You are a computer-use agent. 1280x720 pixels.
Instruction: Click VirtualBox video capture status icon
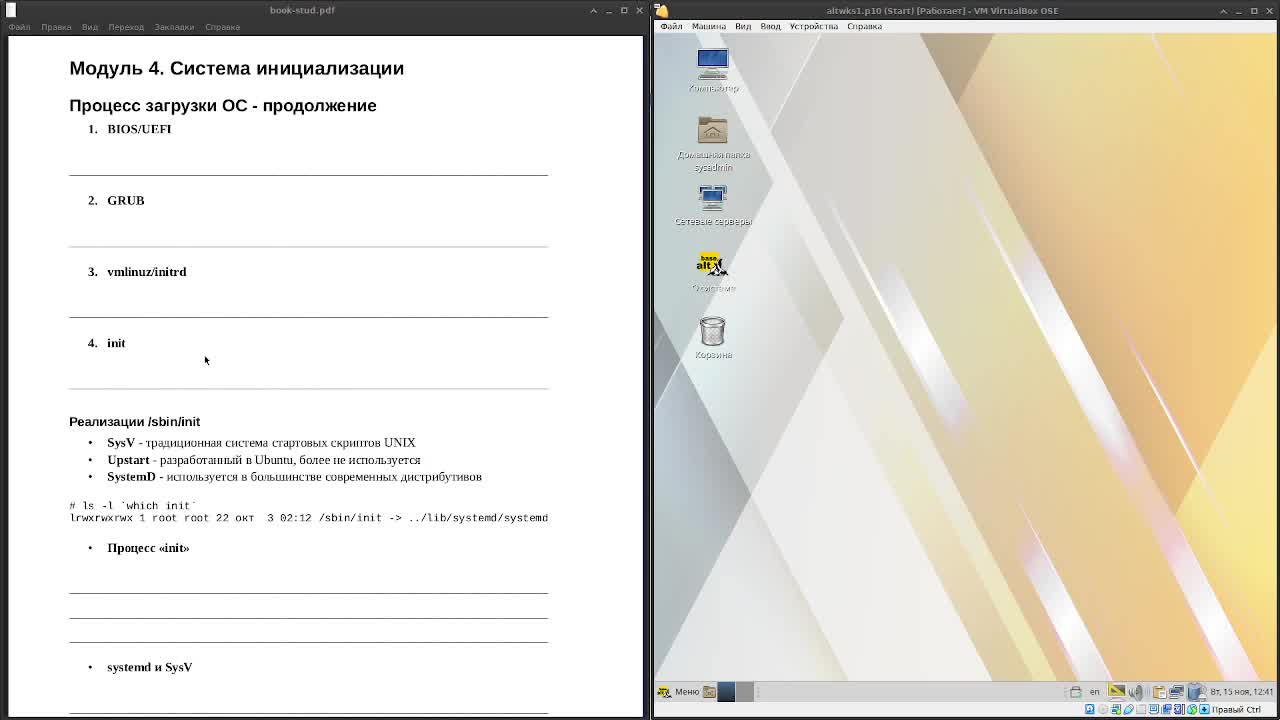(1167, 710)
